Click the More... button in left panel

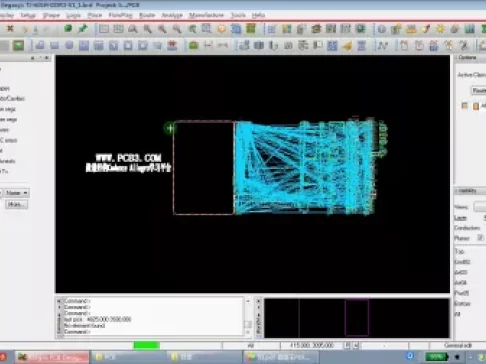[16, 204]
